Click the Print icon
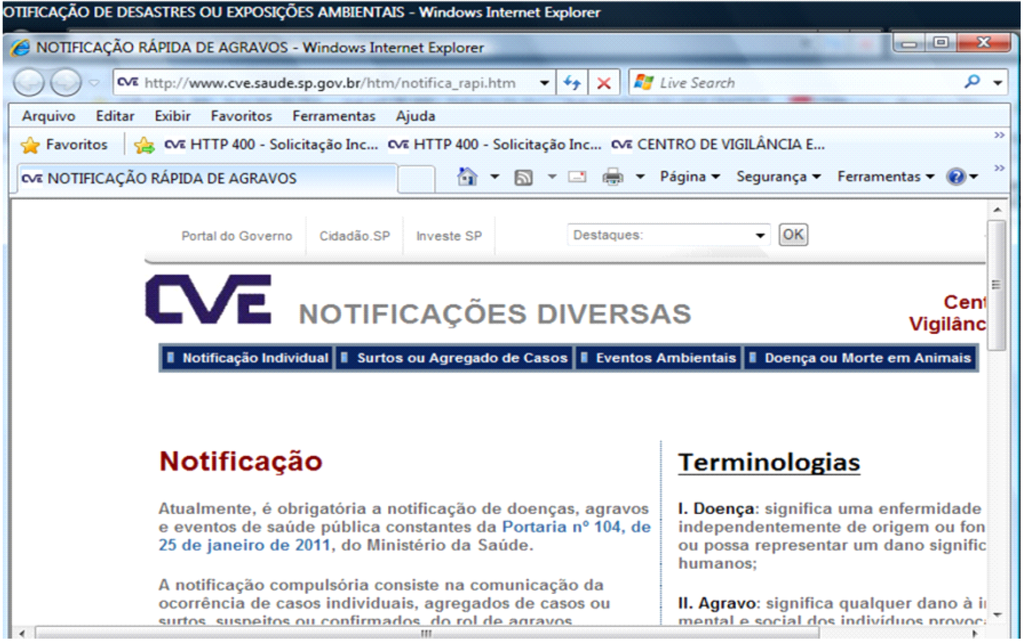 613,176
